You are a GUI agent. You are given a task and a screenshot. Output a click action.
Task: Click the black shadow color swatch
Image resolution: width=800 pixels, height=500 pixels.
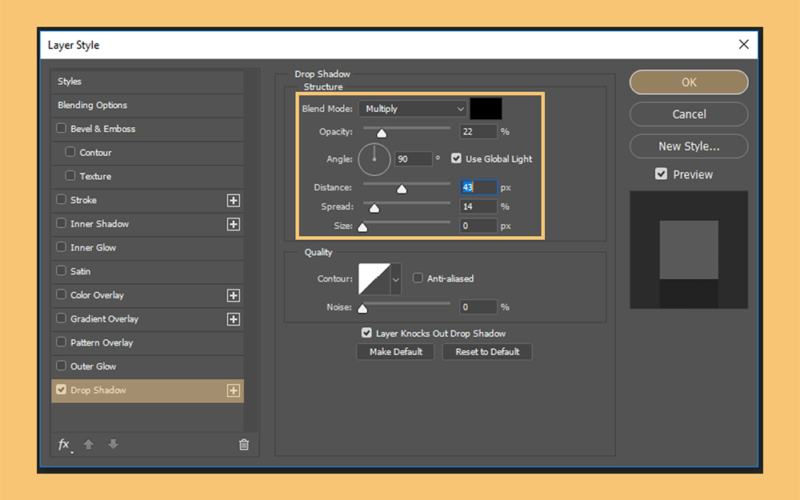(486, 109)
